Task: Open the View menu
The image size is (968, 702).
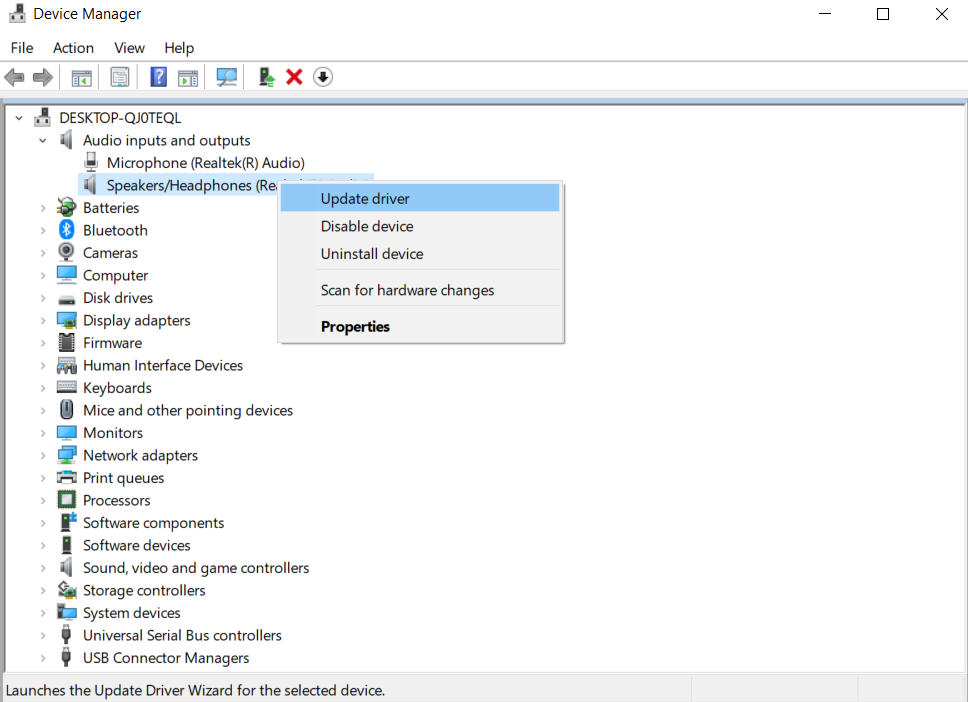Action: (129, 48)
